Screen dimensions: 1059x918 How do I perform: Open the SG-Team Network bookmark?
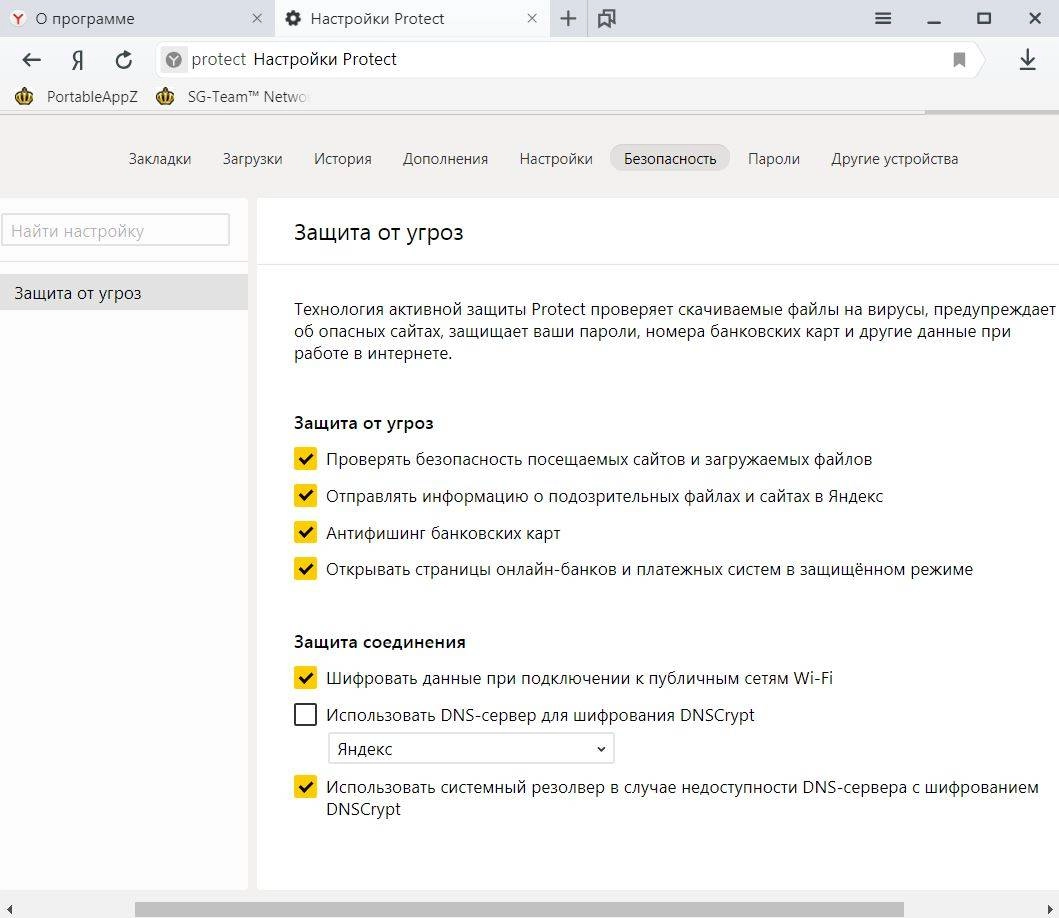coord(232,97)
